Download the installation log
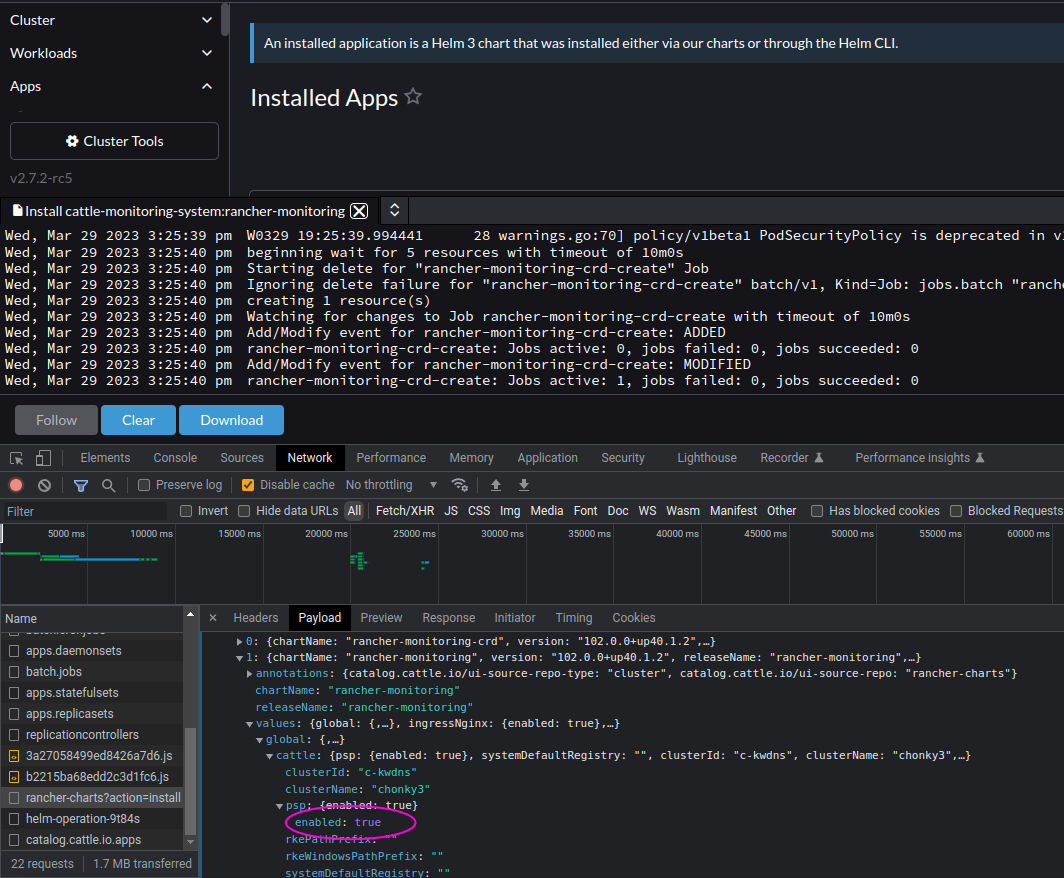 pyautogui.click(x=231, y=420)
